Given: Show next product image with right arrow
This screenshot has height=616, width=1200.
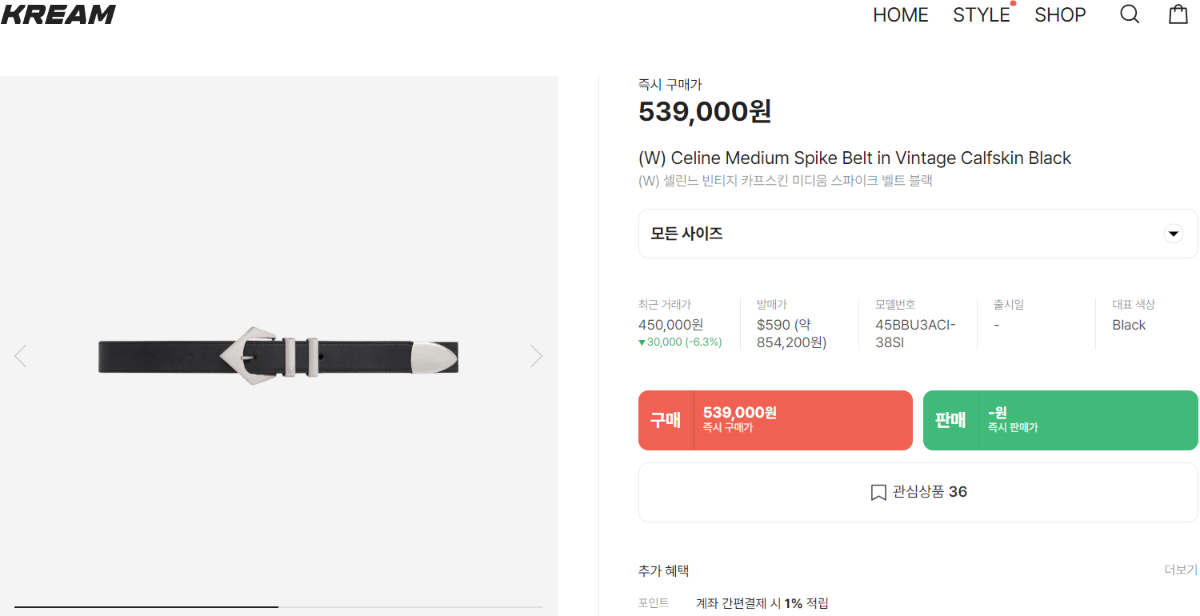Looking at the screenshot, I should (x=536, y=356).
